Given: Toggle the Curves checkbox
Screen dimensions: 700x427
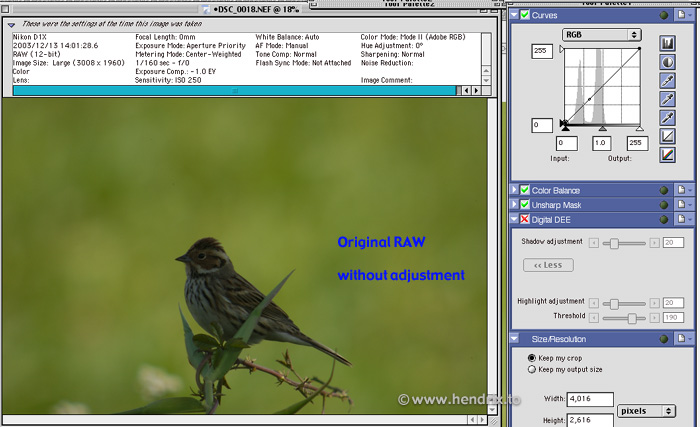Looking at the screenshot, I should [x=525, y=15].
